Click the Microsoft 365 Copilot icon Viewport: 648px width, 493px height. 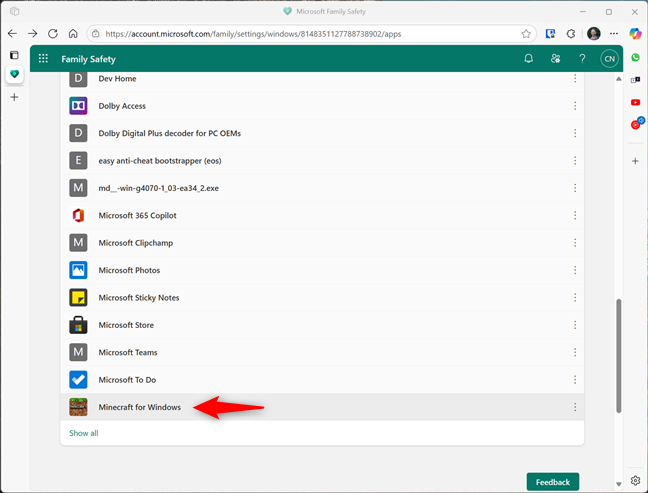point(78,215)
